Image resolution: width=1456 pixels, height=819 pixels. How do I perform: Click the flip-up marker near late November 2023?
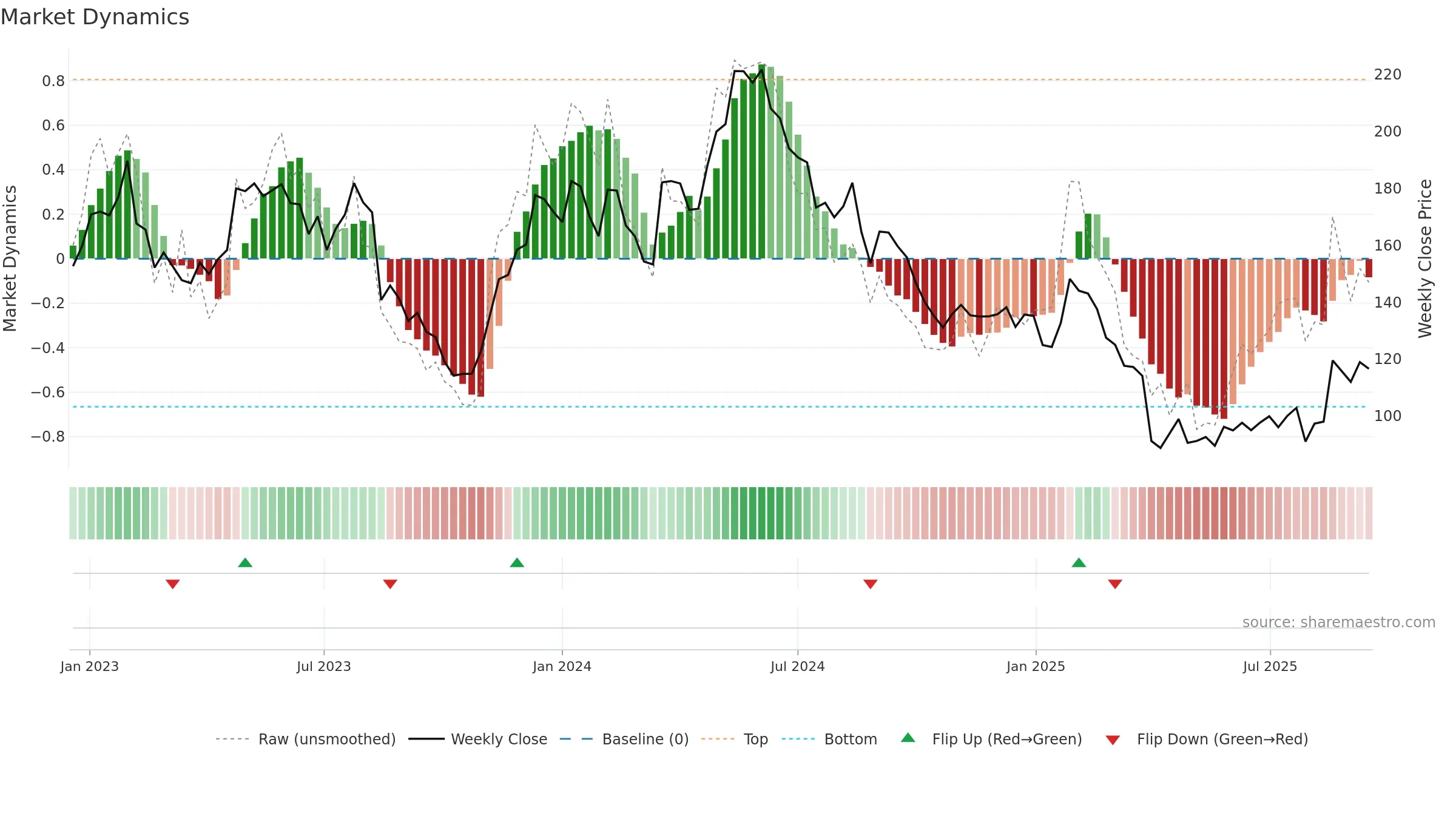[517, 562]
